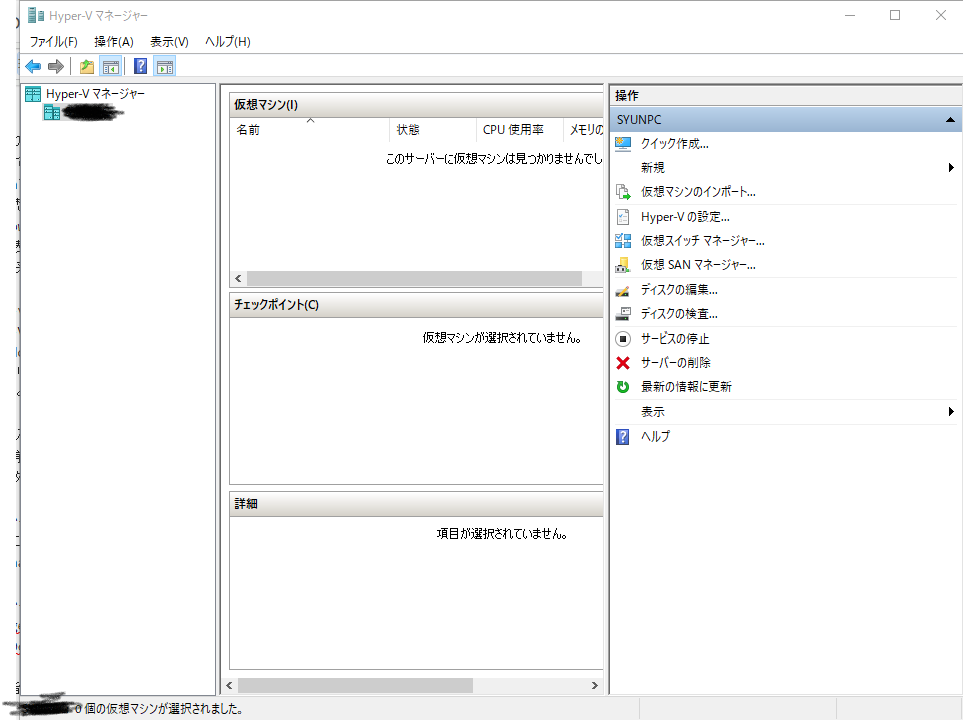
Task: Click the ヘルプ question-mark icon in actions pane
Action: 623,437
